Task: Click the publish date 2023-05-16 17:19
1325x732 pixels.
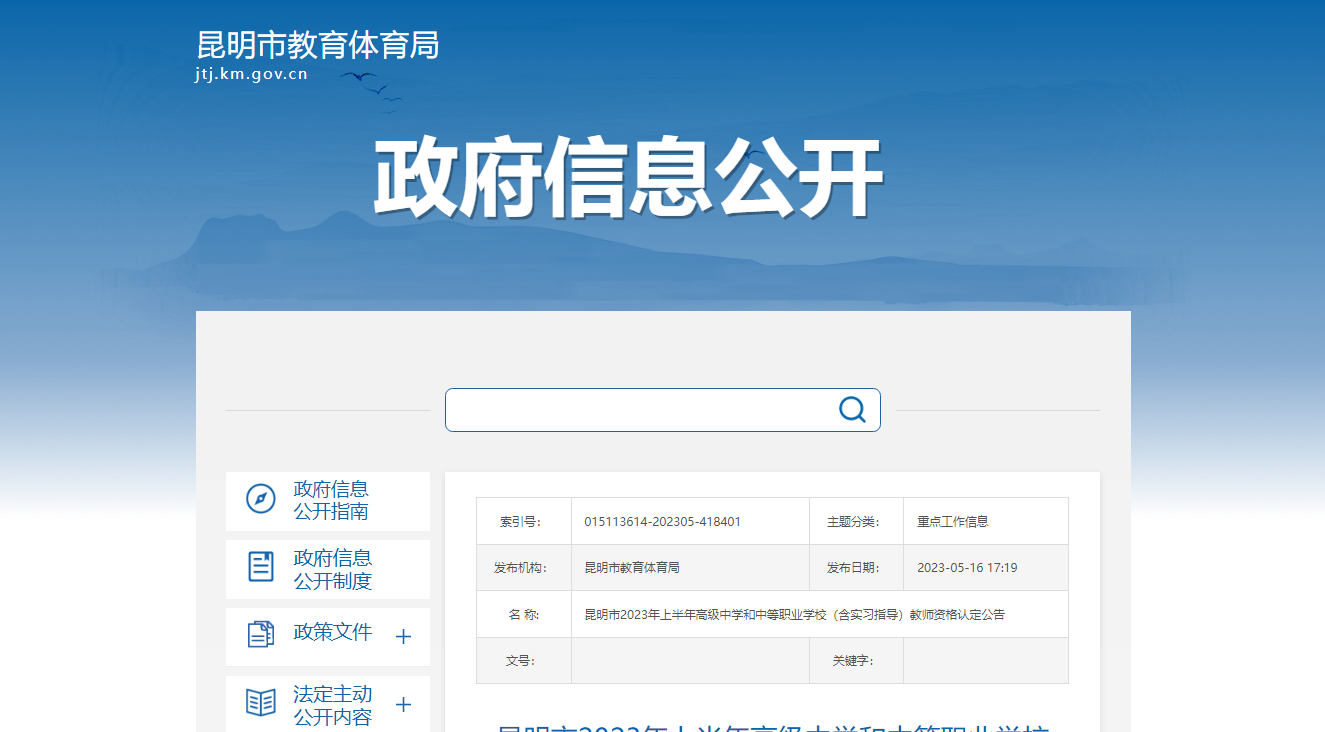Action: coord(966,568)
